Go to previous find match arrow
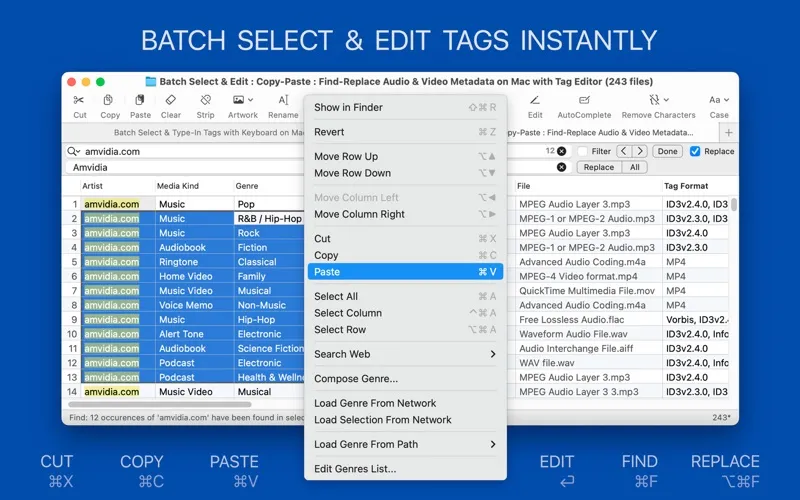This screenshot has height=500, width=800. click(x=623, y=151)
